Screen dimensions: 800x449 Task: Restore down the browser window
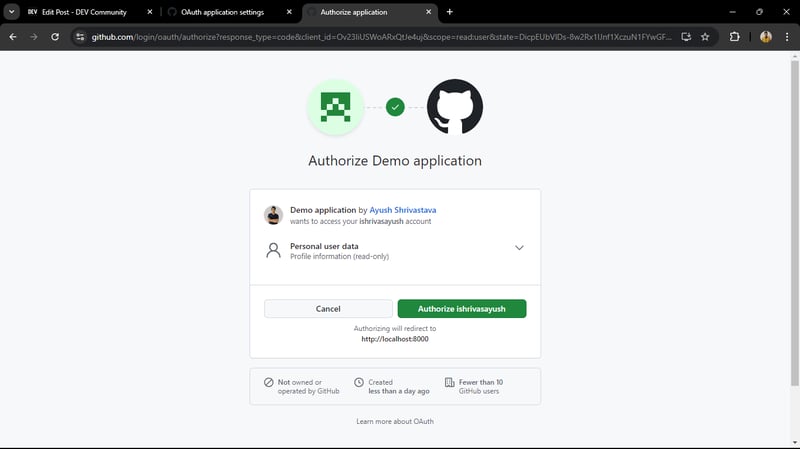click(759, 12)
